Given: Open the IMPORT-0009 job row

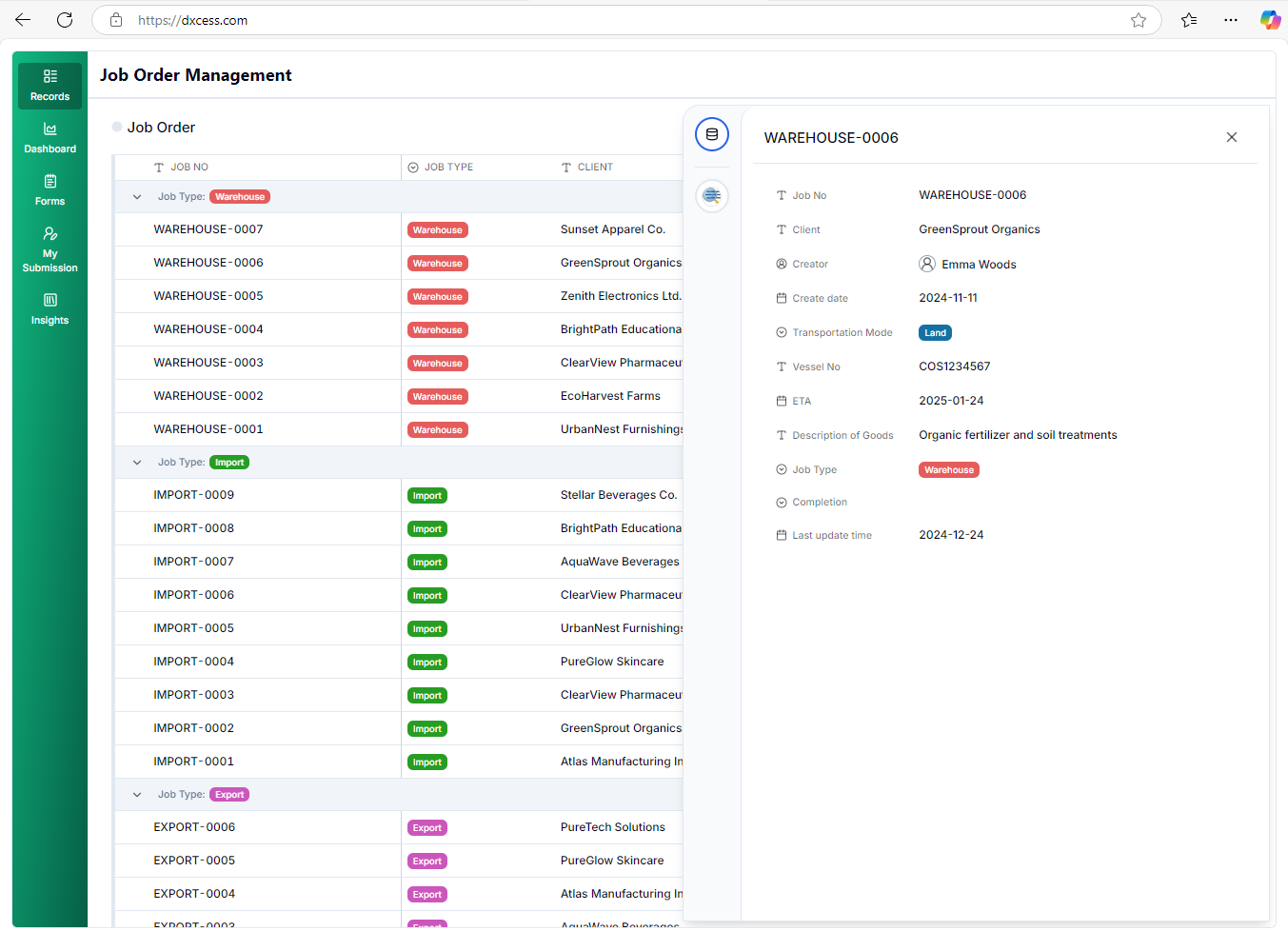Looking at the screenshot, I should [x=194, y=495].
